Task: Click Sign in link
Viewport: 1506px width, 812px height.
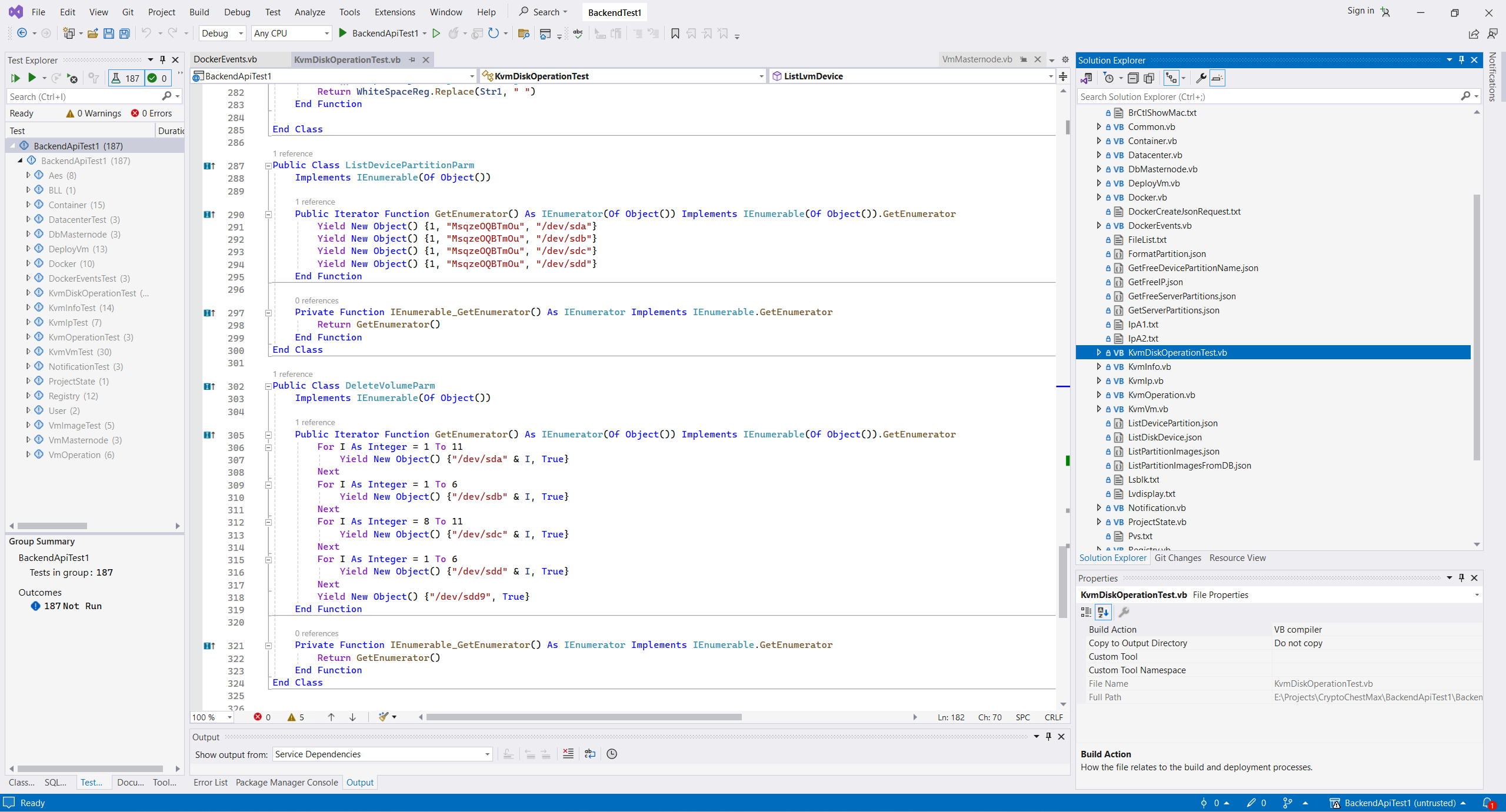Action: click(1360, 11)
